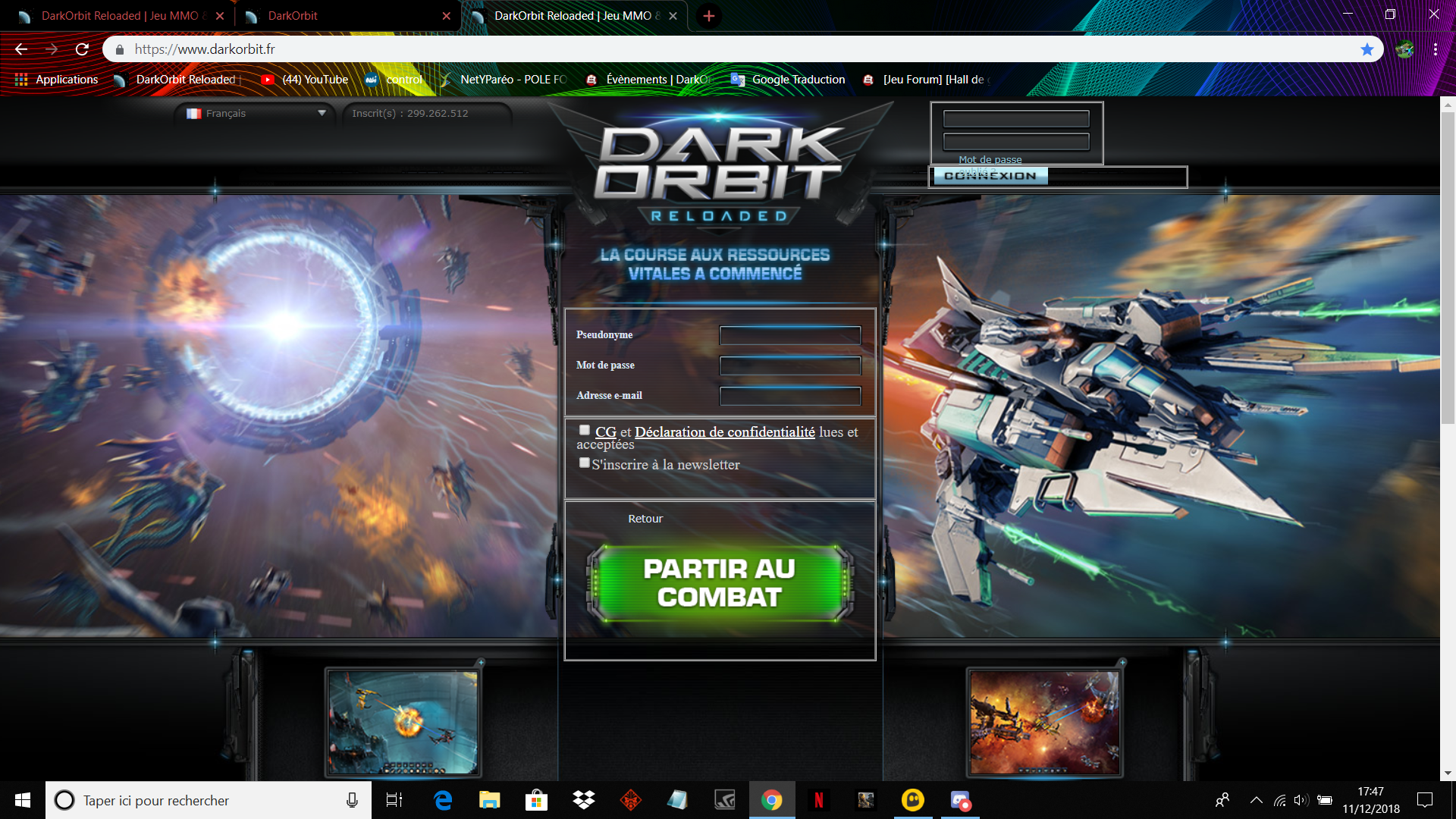The width and height of the screenshot is (1456, 819).
Task: Open Microsoft Store from taskbar
Action: pyautogui.click(x=537, y=800)
